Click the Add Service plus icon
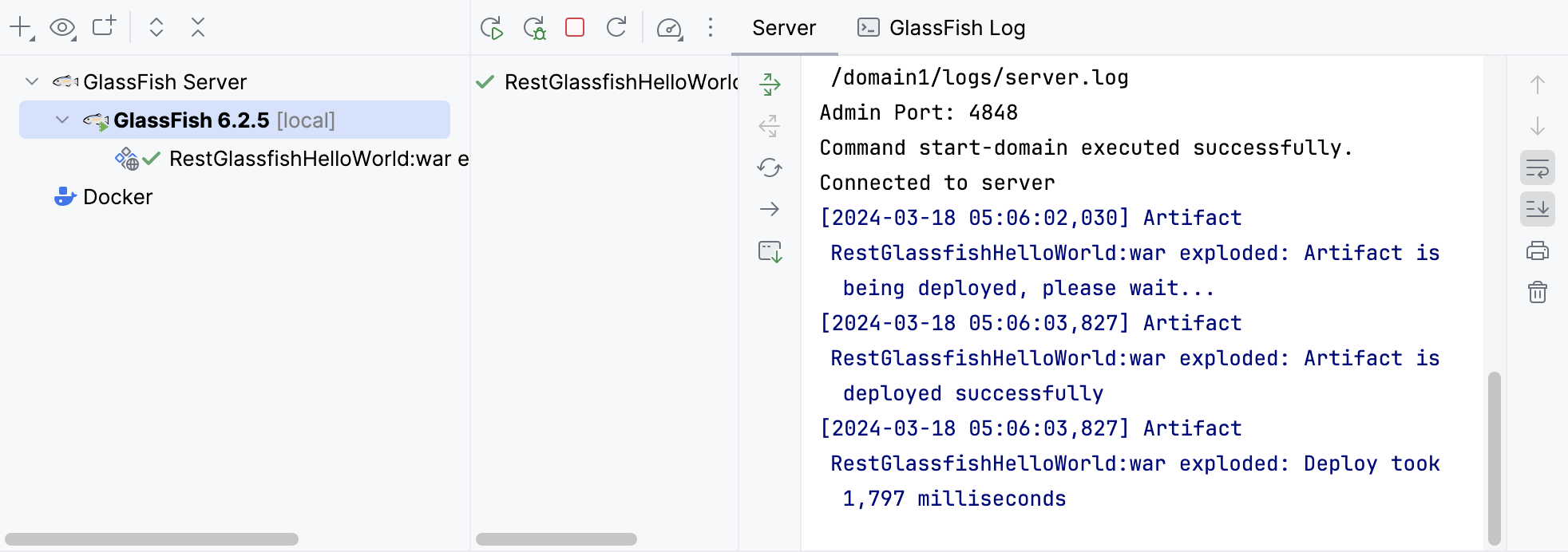 click(x=21, y=28)
